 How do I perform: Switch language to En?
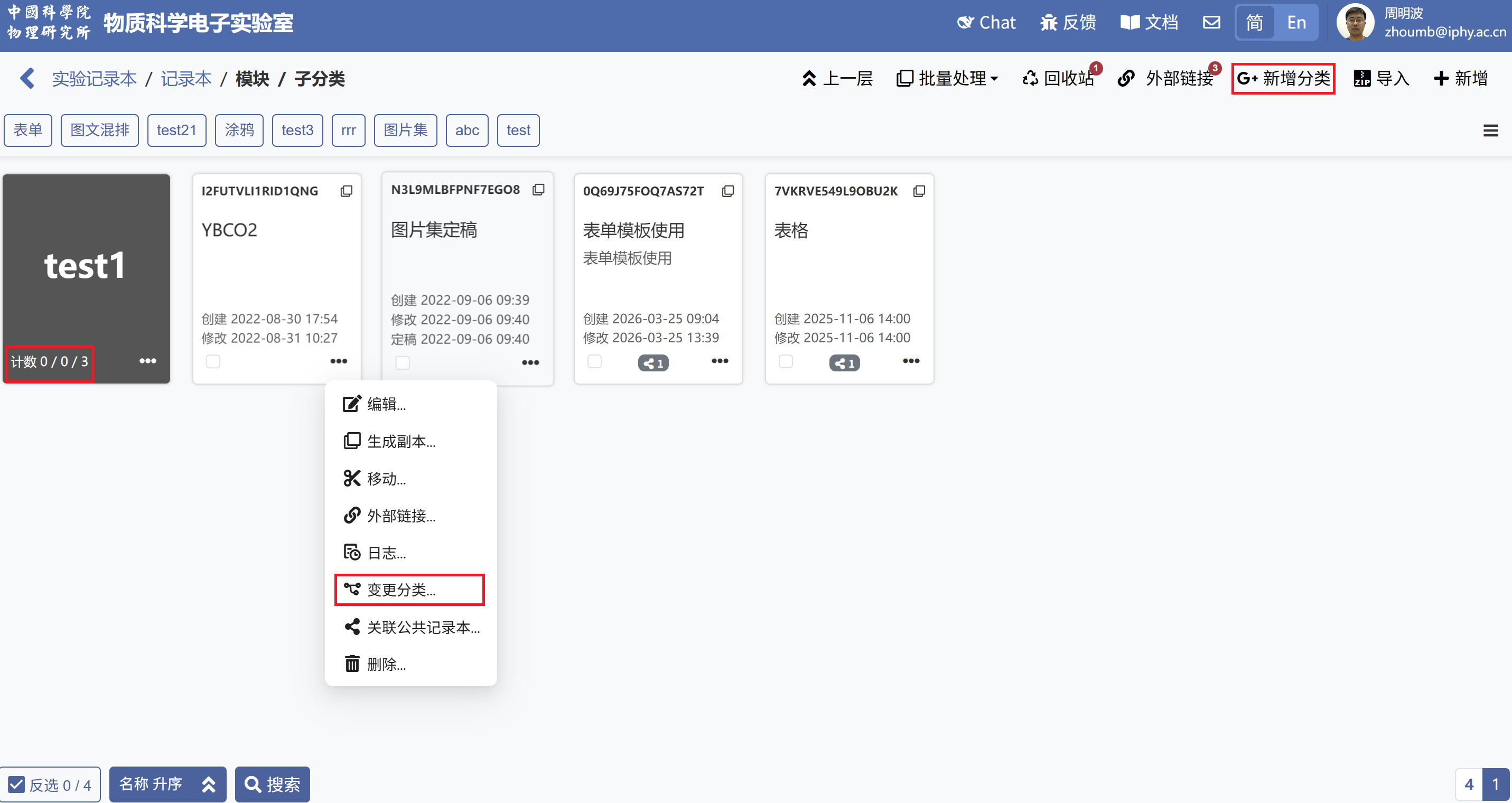click(1296, 23)
